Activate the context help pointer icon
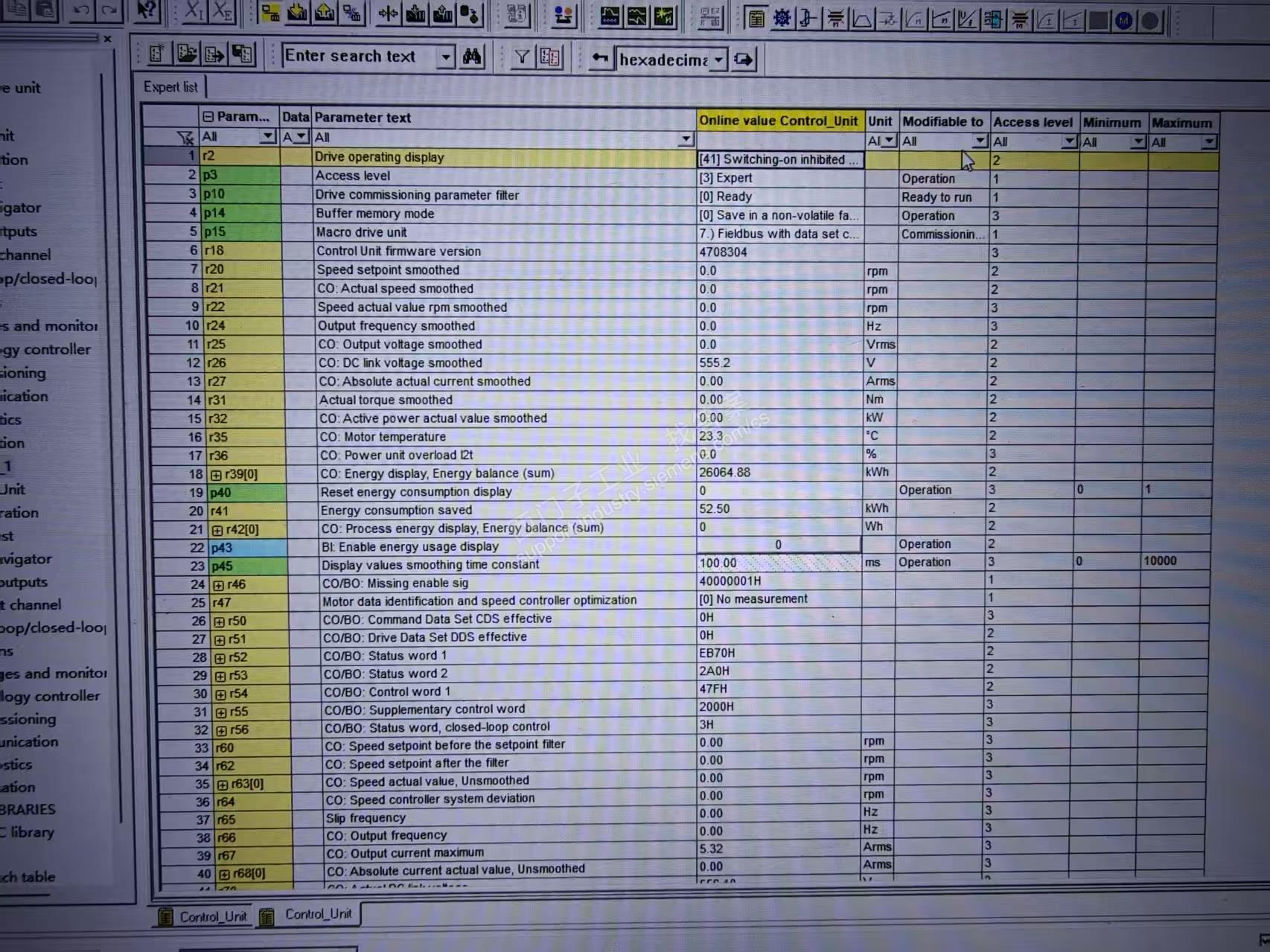Viewport: 1270px width, 952px height. coord(147,10)
